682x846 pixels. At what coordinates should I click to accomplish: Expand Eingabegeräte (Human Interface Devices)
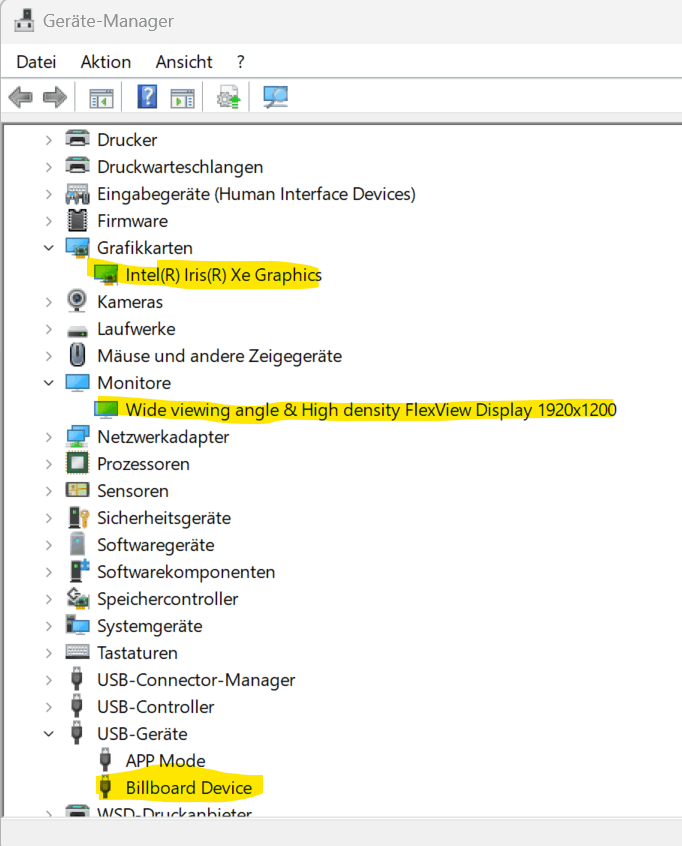tap(49, 194)
